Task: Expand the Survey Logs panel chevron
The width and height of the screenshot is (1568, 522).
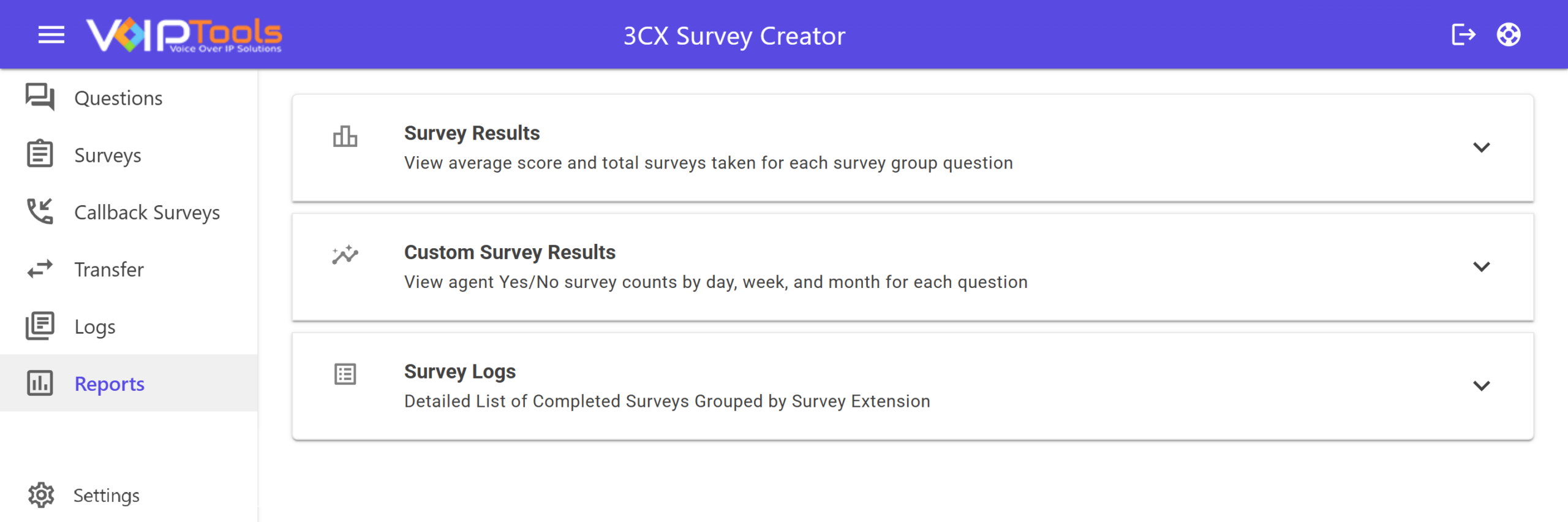Action: 1481,386
